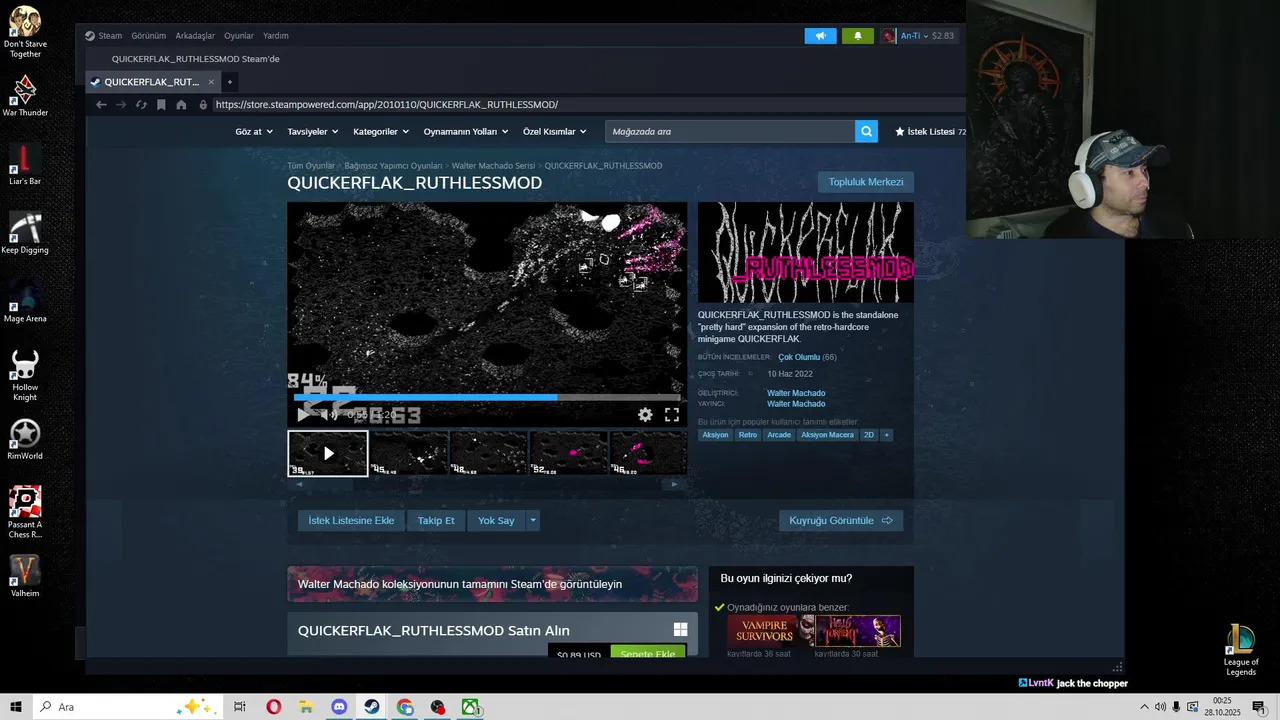Open the Arkadaşlar menu

pyautogui.click(x=195, y=36)
